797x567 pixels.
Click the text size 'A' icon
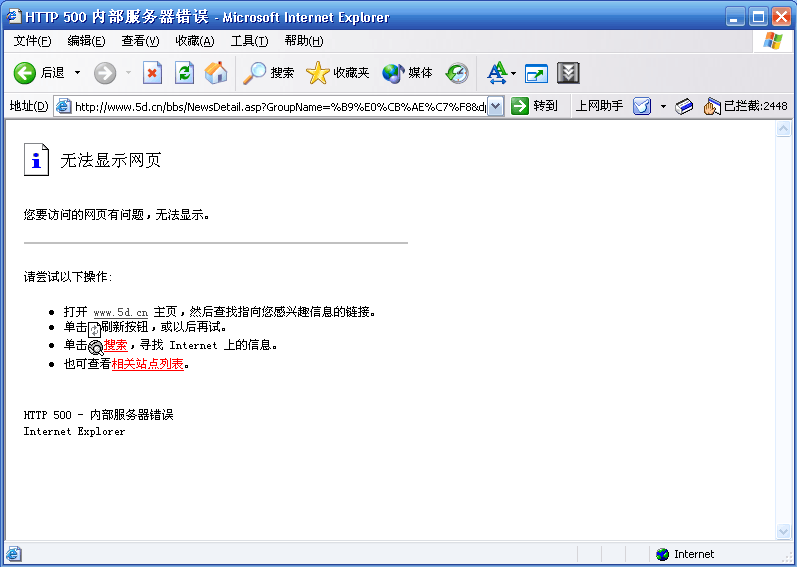pos(497,73)
